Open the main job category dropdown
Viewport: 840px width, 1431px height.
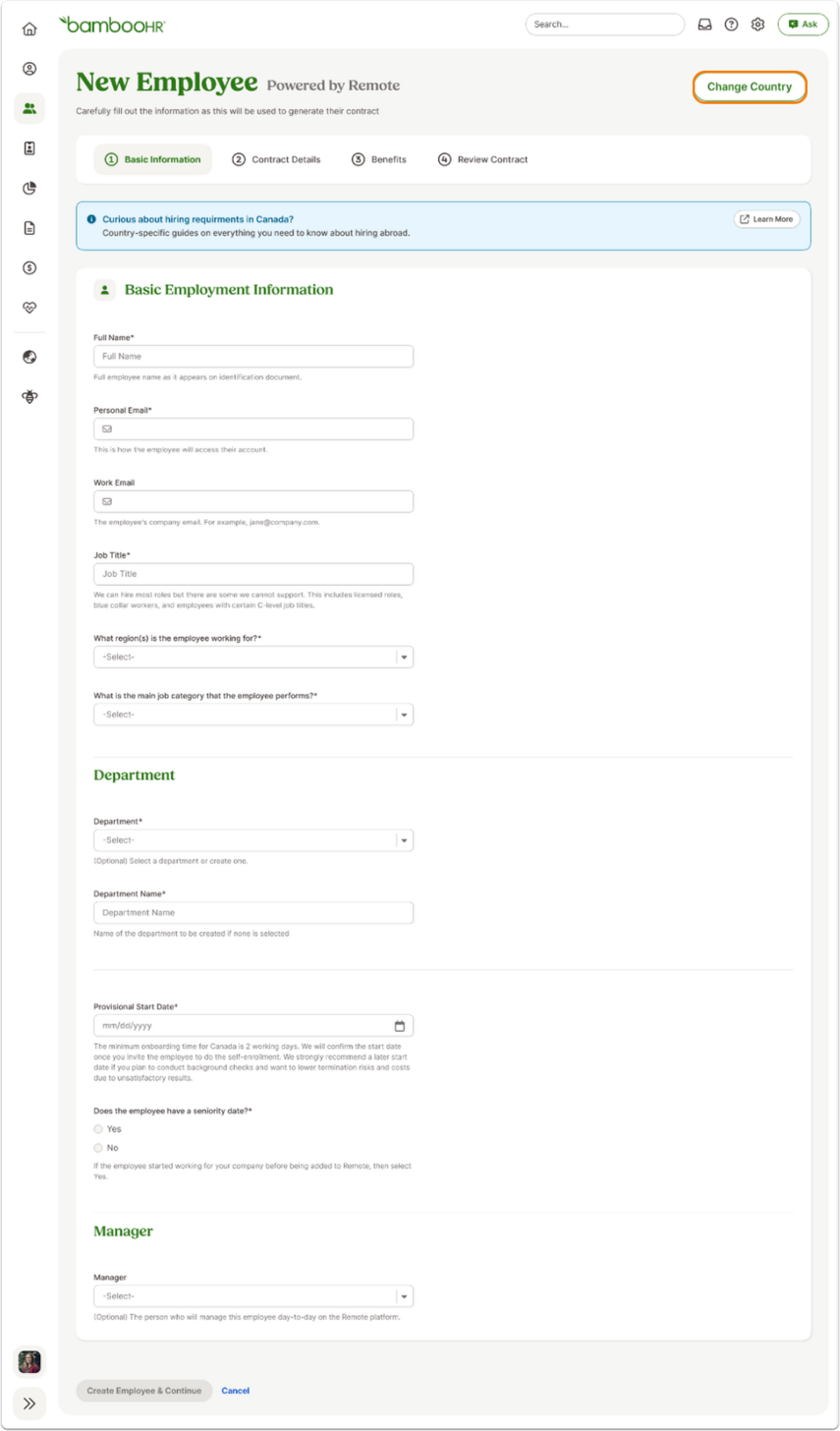(x=253, y=715)
